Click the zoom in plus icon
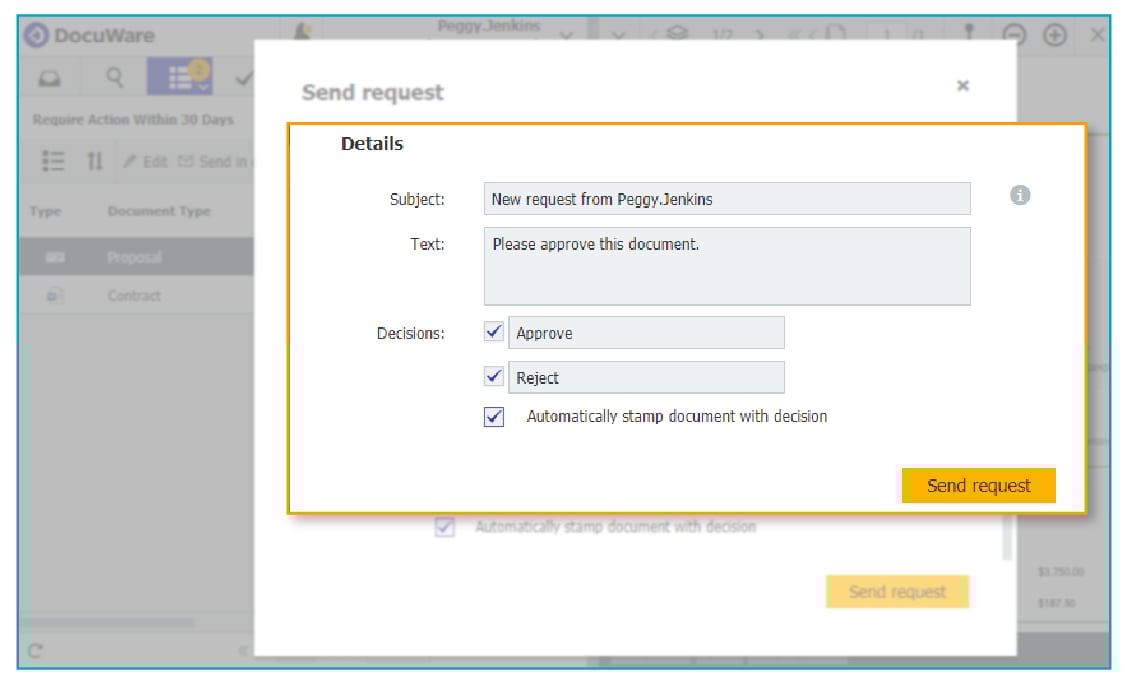 1054,35
